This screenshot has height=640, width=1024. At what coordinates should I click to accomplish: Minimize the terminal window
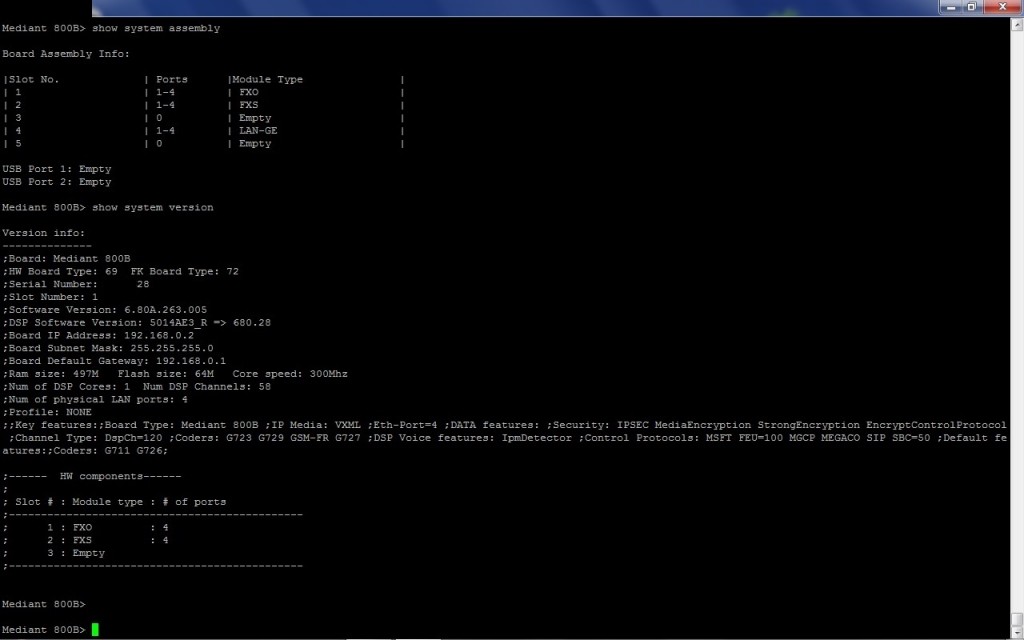click(x=951, y=7)
